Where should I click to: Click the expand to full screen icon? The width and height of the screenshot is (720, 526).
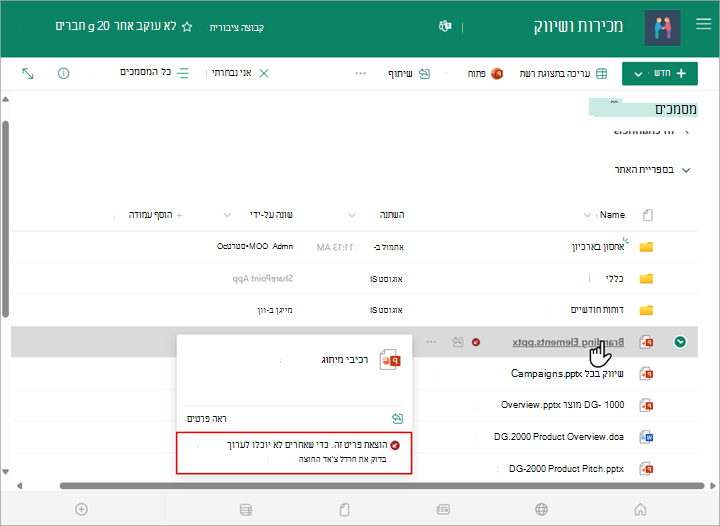(28, 73)
